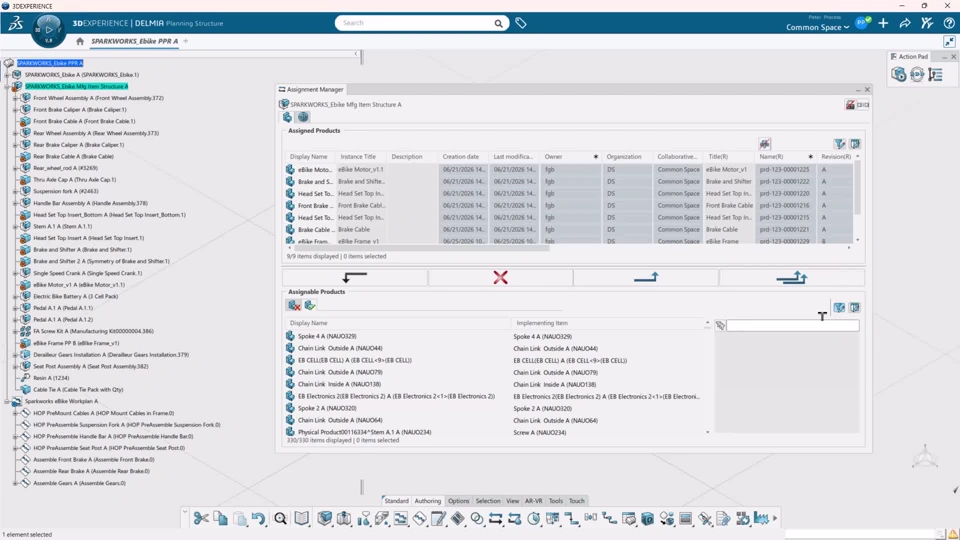Click the Assignment Manager top-right red pencil icon

(850, 105)
